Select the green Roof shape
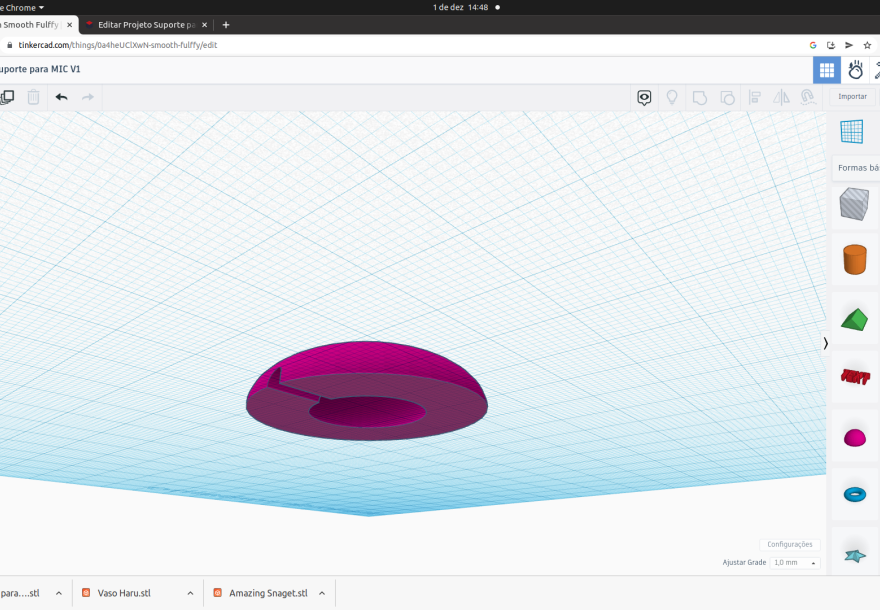 [x=855, y=319]
